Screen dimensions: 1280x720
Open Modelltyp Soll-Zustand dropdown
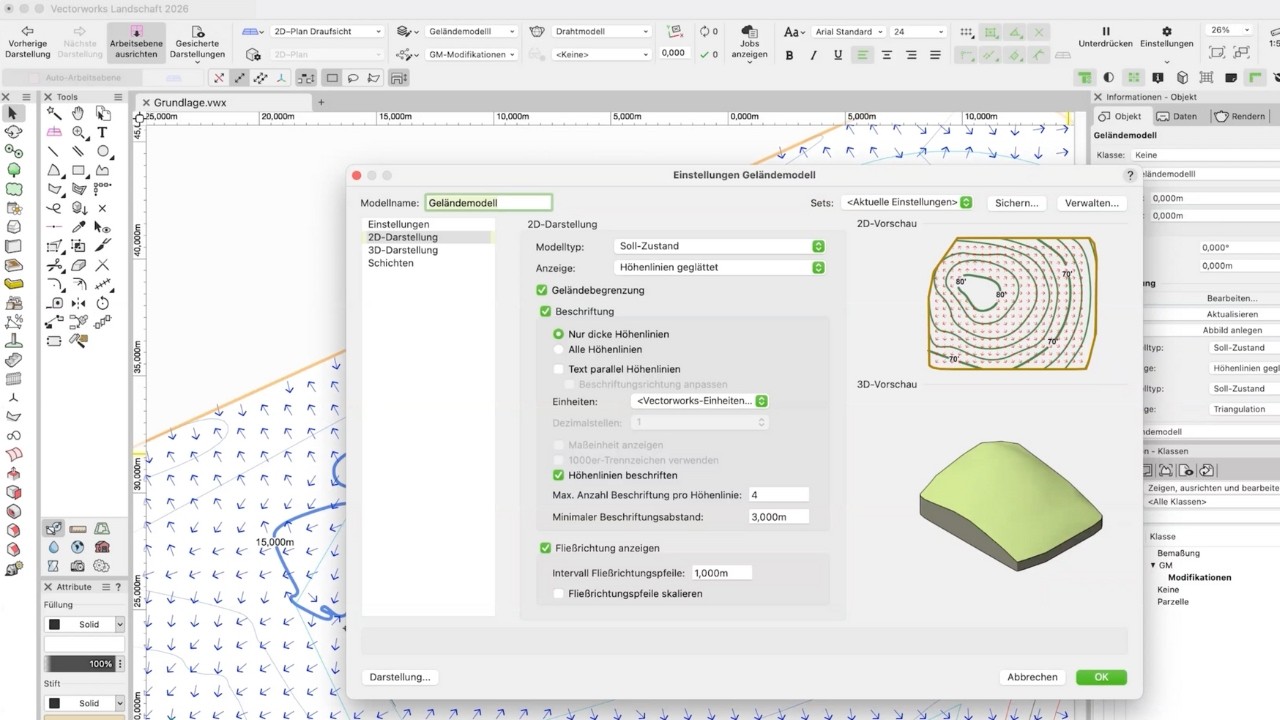coord(719,246)
